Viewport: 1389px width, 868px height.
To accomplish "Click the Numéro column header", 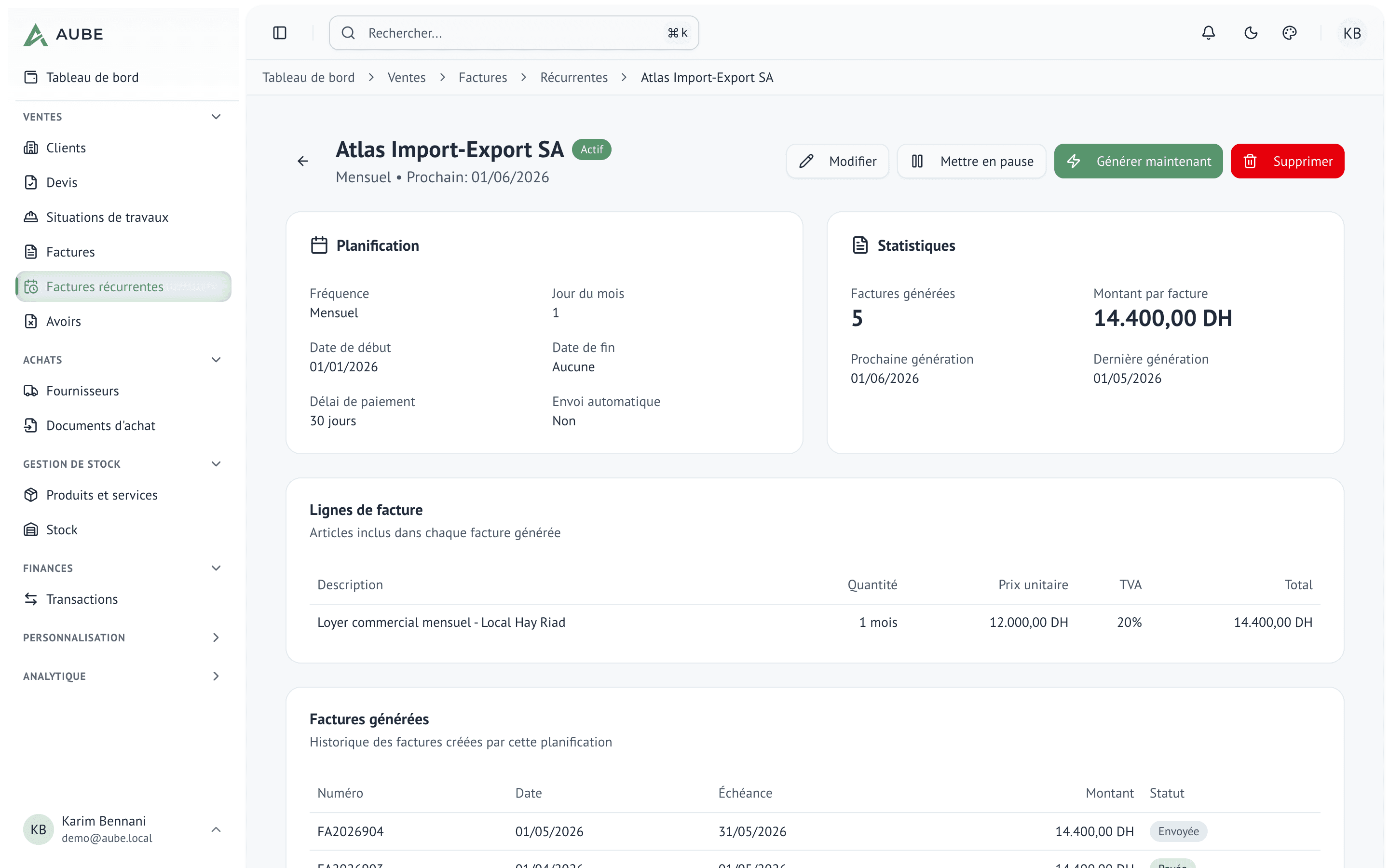I will click(x=340, y=793).
